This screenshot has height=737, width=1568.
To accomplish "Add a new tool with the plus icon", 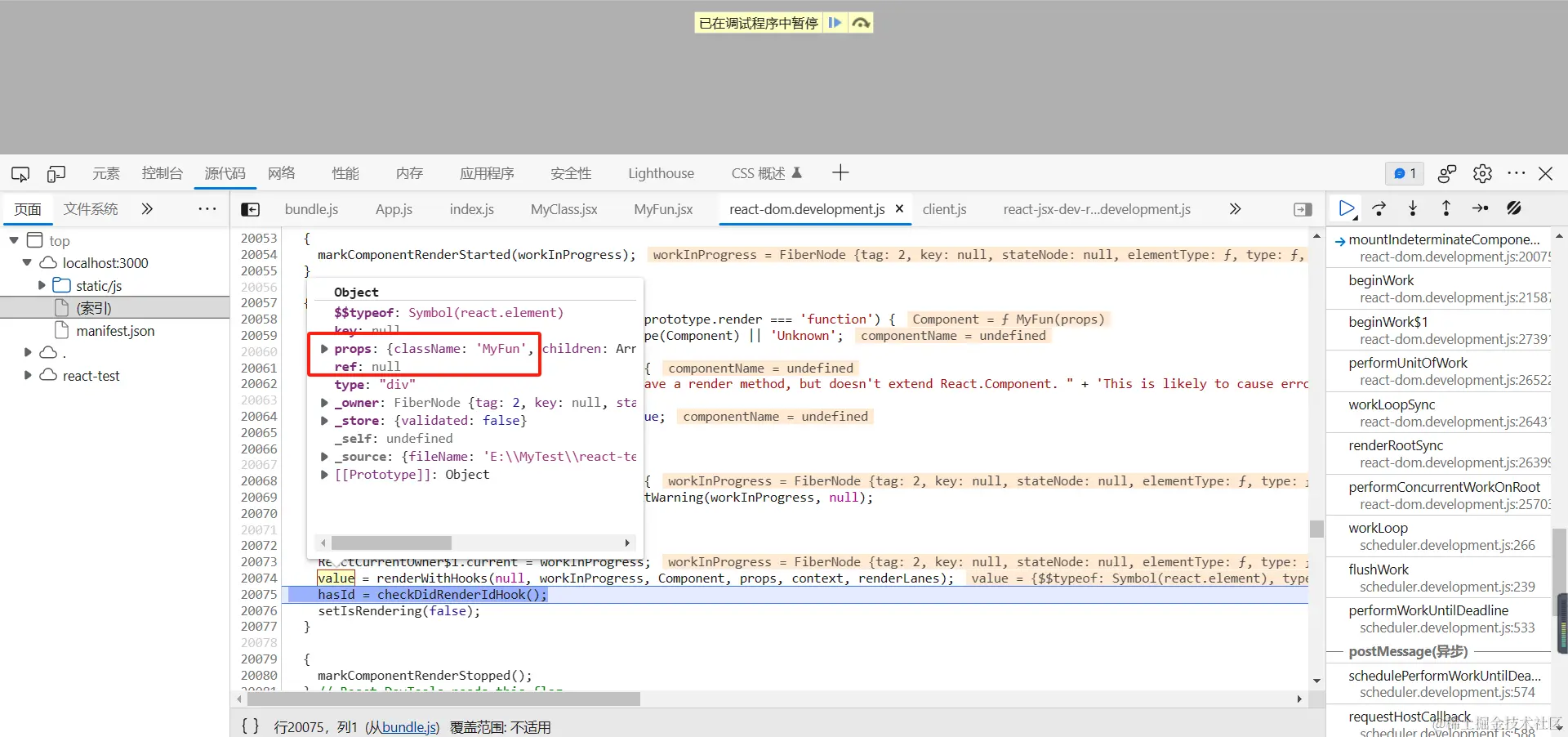I will (840, 172).
